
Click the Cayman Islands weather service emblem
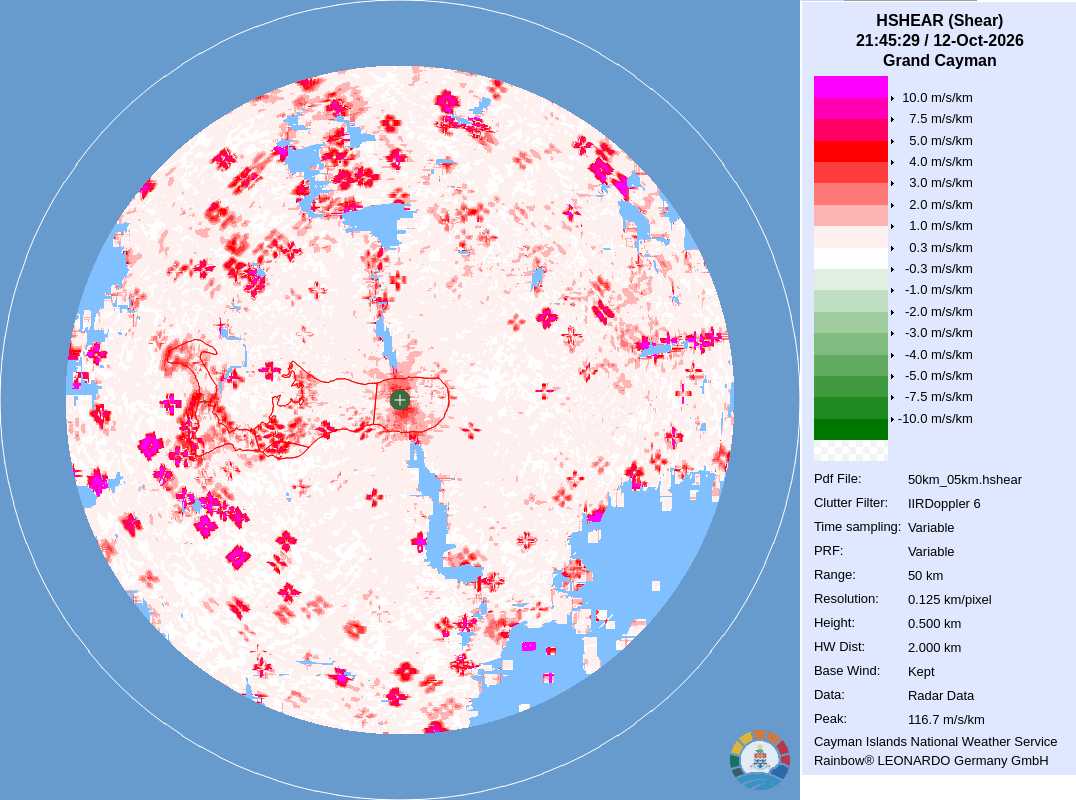coord(760,759)
